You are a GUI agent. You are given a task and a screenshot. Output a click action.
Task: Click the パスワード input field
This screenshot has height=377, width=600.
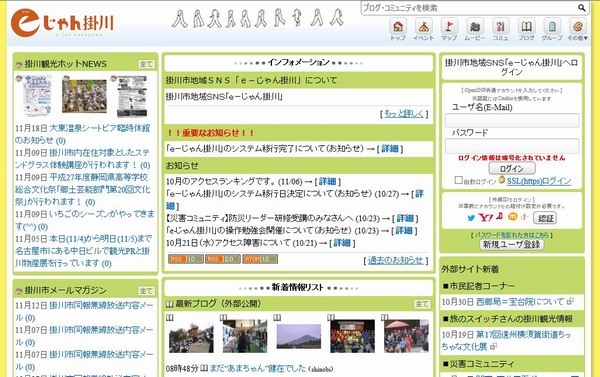click(512, 146)
